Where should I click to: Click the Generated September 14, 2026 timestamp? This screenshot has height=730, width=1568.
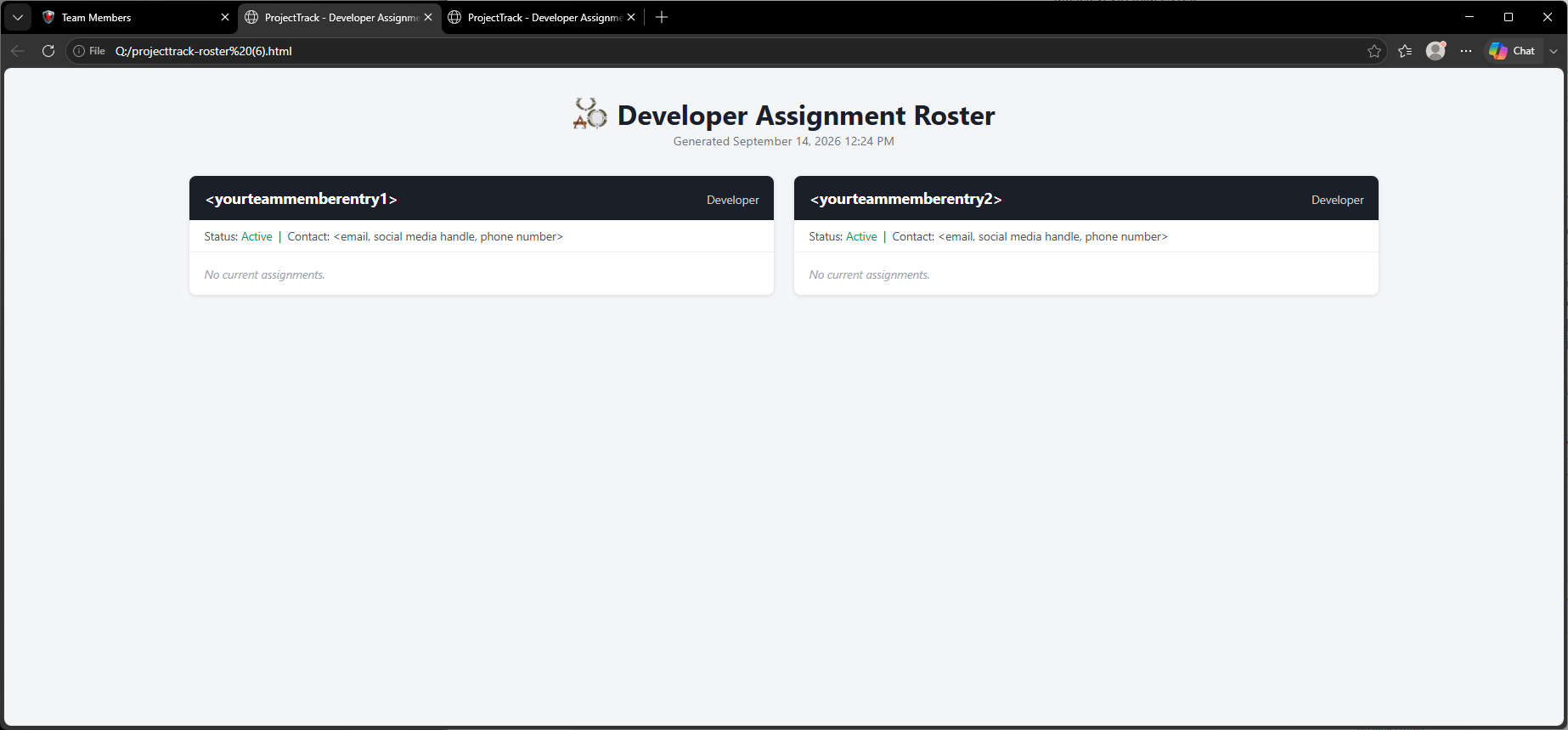784,141
